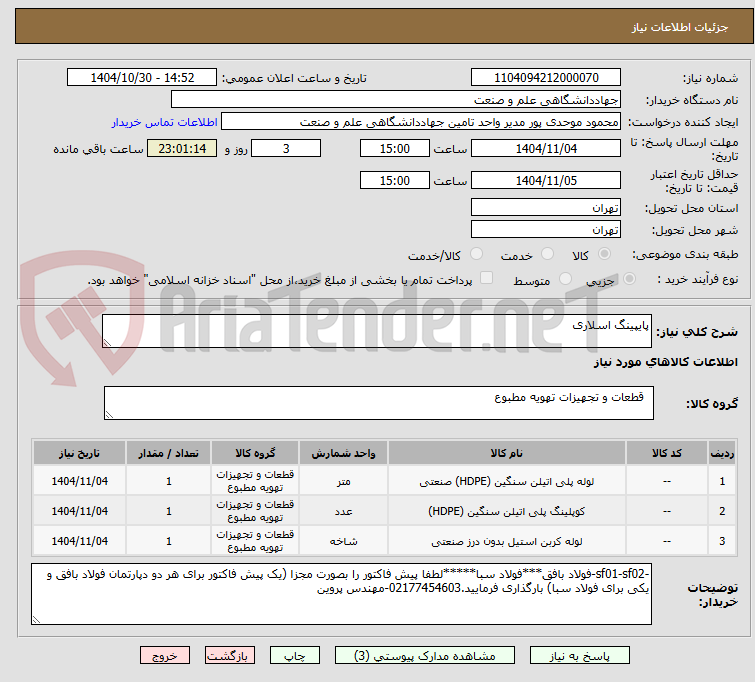Click the page header جزئیات اطلاعات نیاز
755x682 pixels.
679,27
